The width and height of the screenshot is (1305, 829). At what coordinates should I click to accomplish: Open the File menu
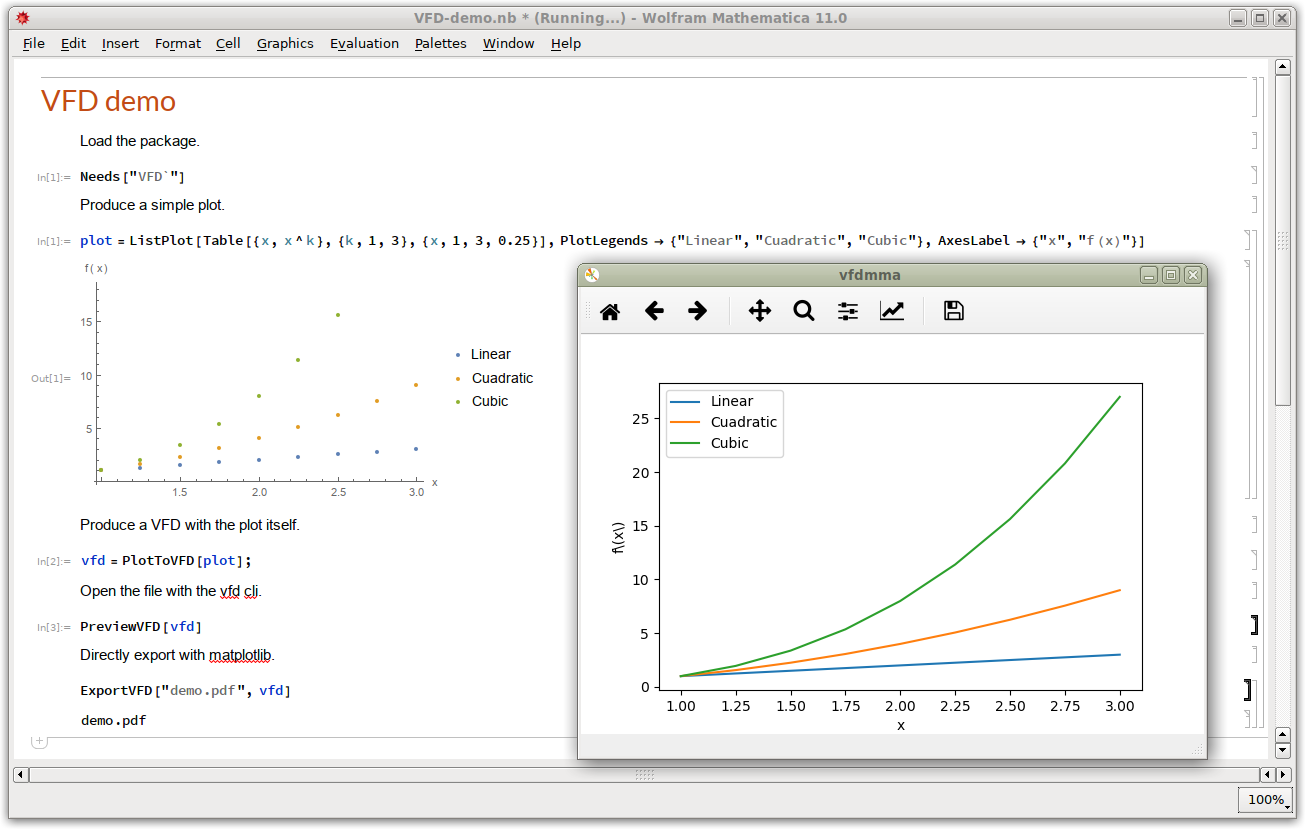pyautogui.click(x=34, y=43)
